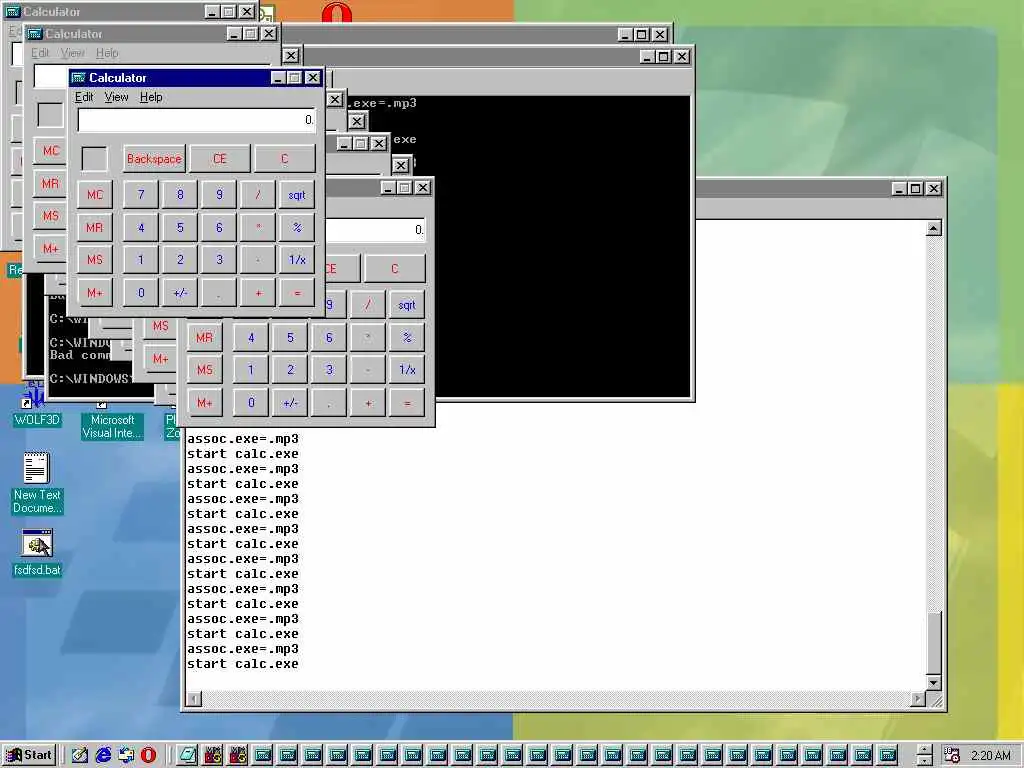Click Notepad horizontal scrollbar left arrow
Screen dimensions: 1024x768
pyautogui.click(x=194, y=699)
